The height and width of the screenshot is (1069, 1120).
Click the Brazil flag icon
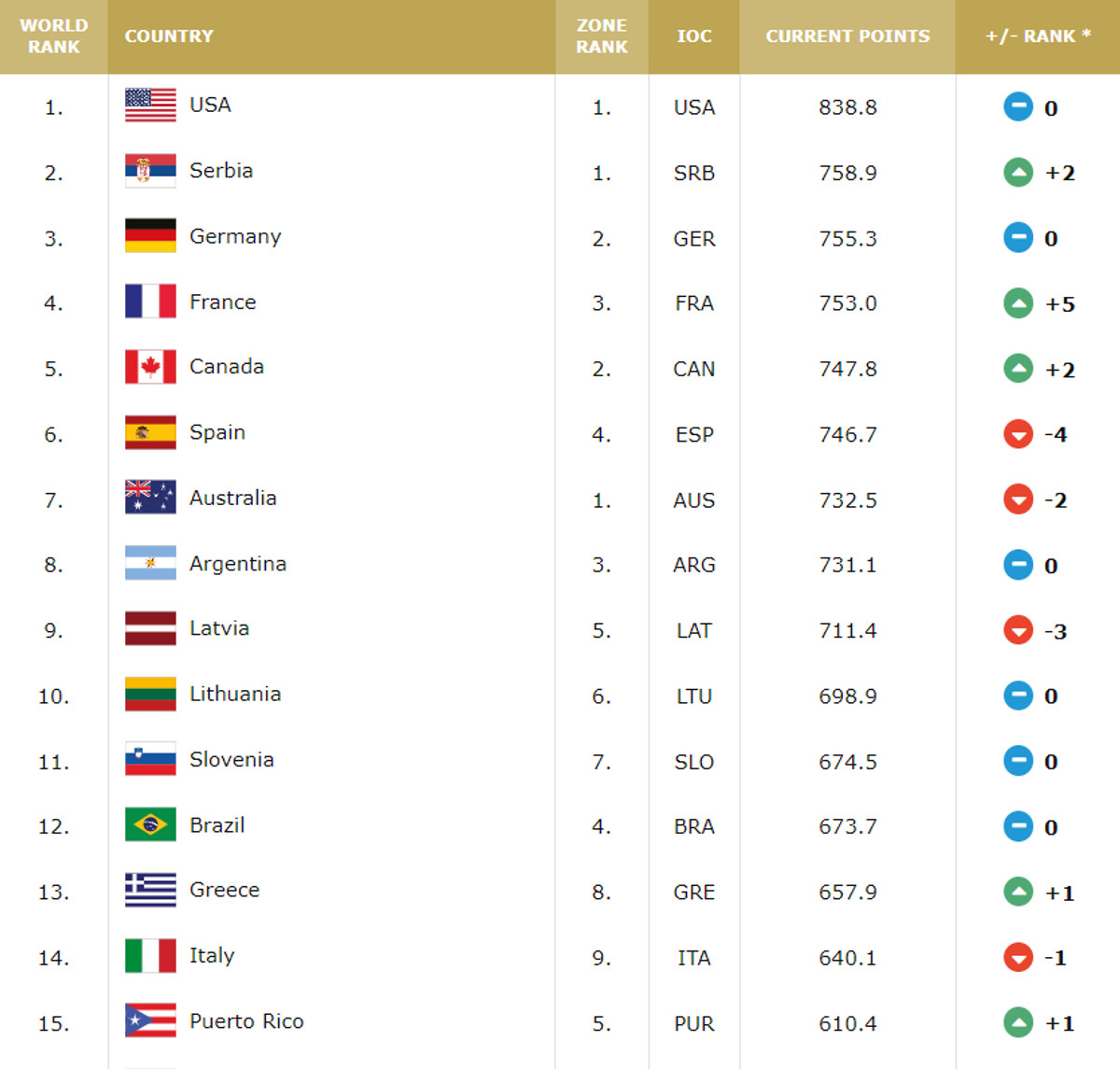(150, 825)
